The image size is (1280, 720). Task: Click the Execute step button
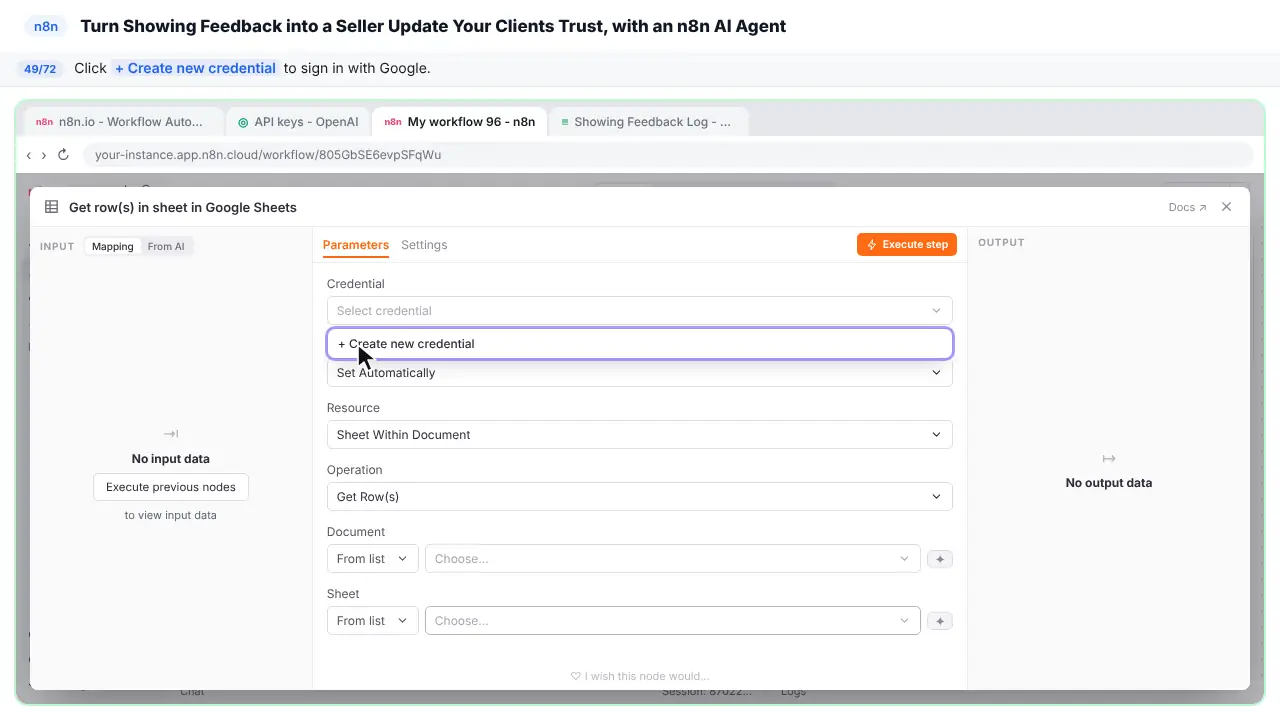point(907,244)
